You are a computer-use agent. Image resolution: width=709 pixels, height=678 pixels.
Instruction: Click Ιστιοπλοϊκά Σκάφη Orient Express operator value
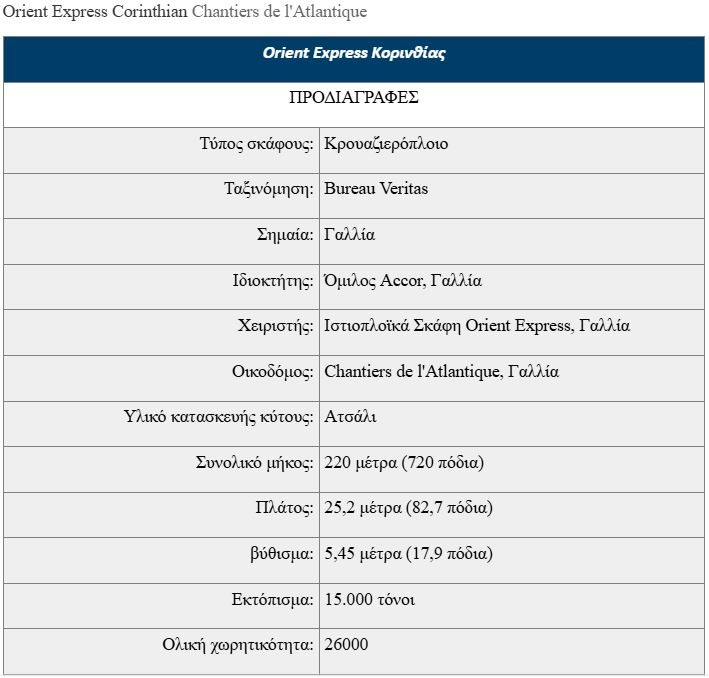pos(477,326)
